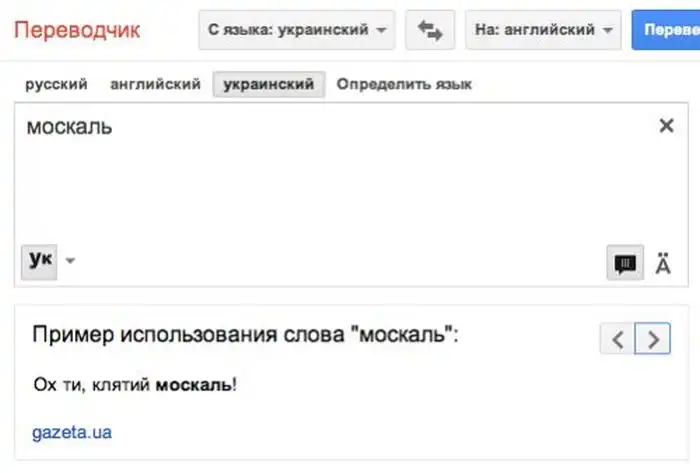Click the speech bubble icon
This screenshot has width=700, height=473.
click(x=625, y=264)
